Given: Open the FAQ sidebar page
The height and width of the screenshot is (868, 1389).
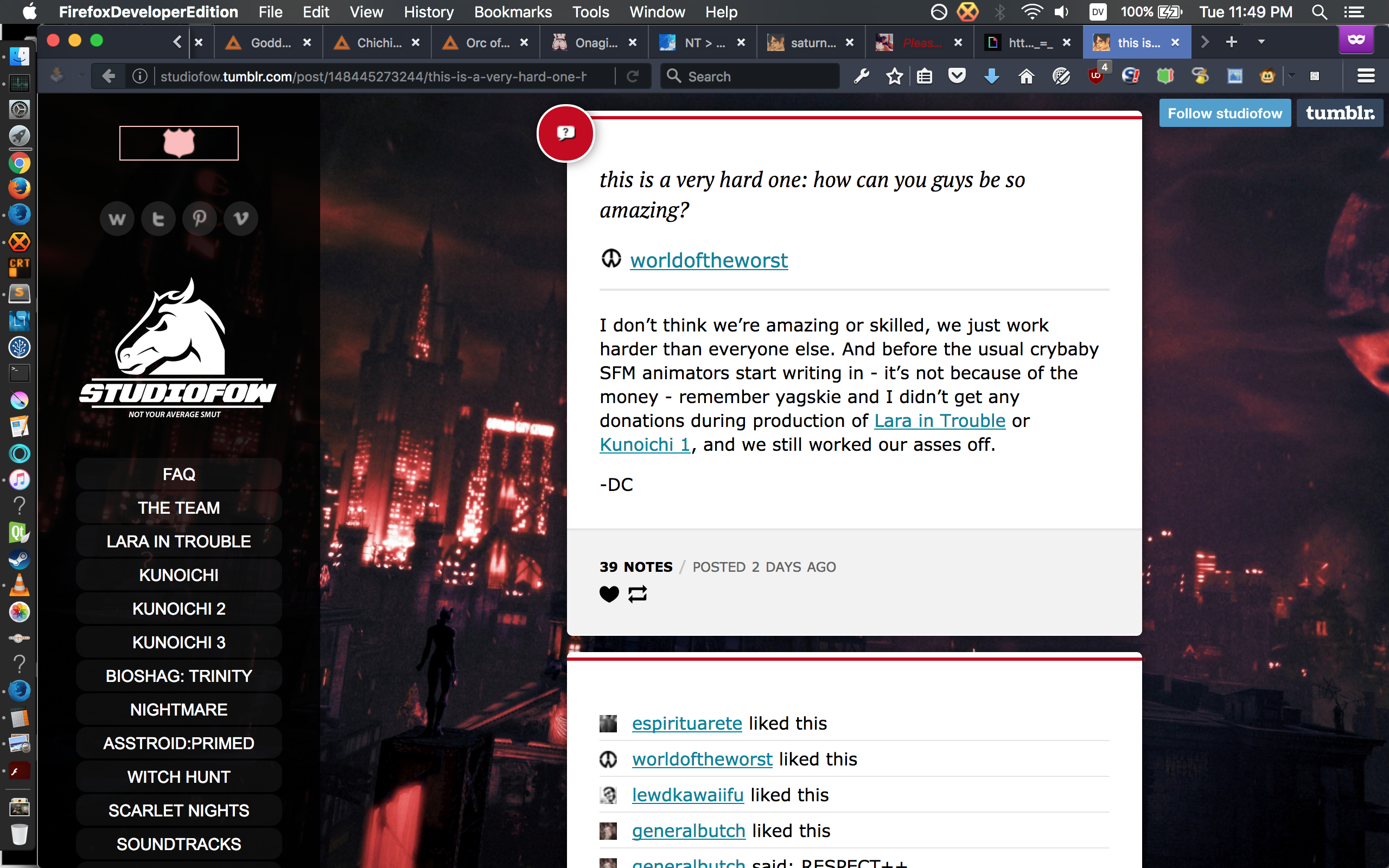Looking at the screenshot, I should click(x=179, y=474).
